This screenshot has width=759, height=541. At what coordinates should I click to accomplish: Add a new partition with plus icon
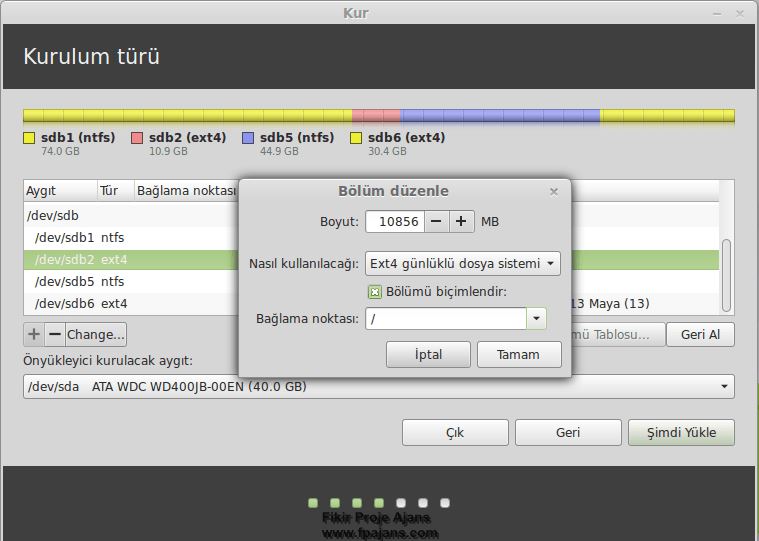coord(34,334)
